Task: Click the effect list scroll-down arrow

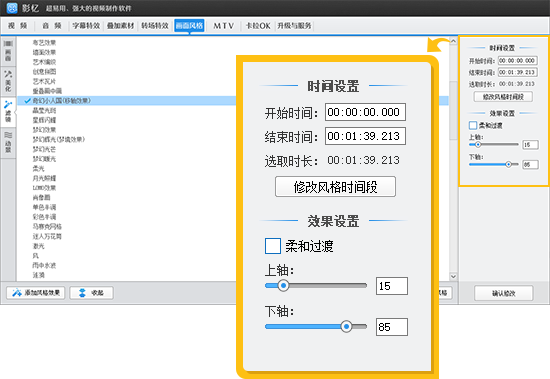Action: (453, 277)
